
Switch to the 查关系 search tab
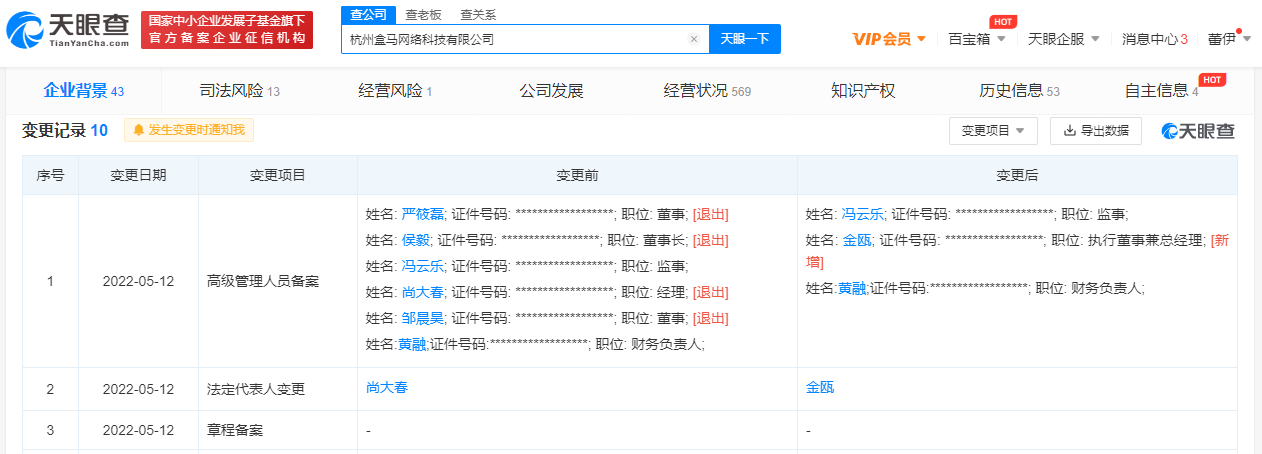click(x=478, y=14)
